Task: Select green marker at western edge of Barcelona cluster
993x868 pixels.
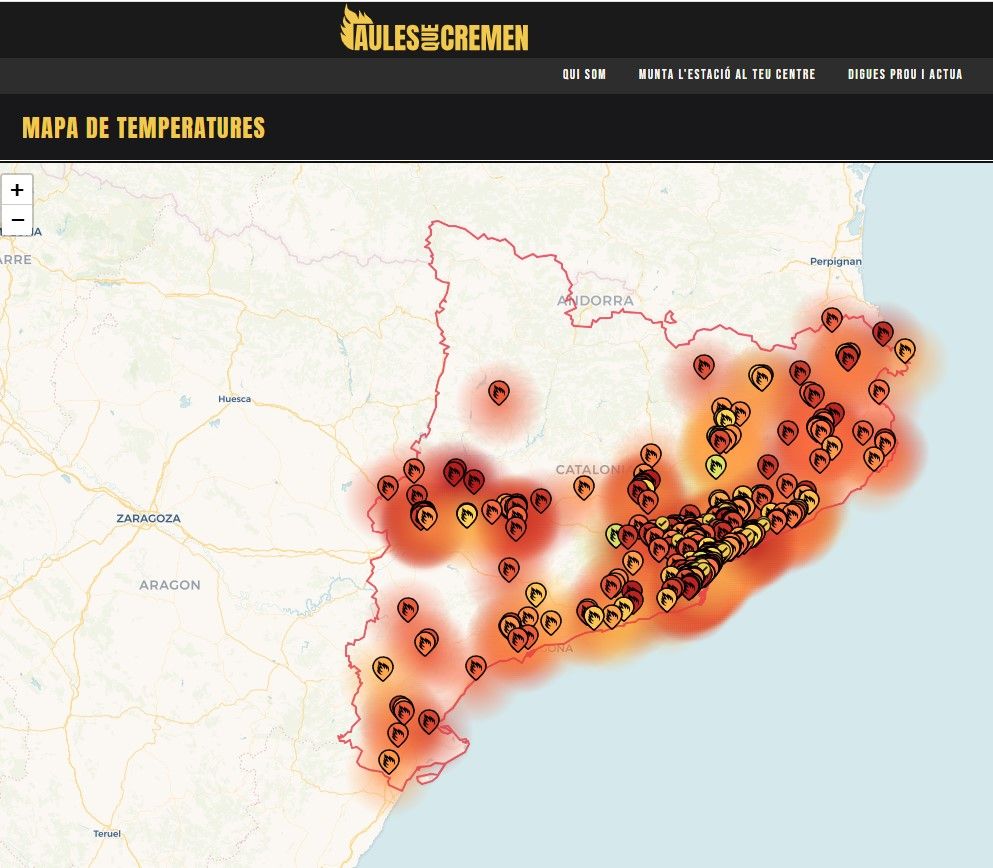Action: coord(614,535)
